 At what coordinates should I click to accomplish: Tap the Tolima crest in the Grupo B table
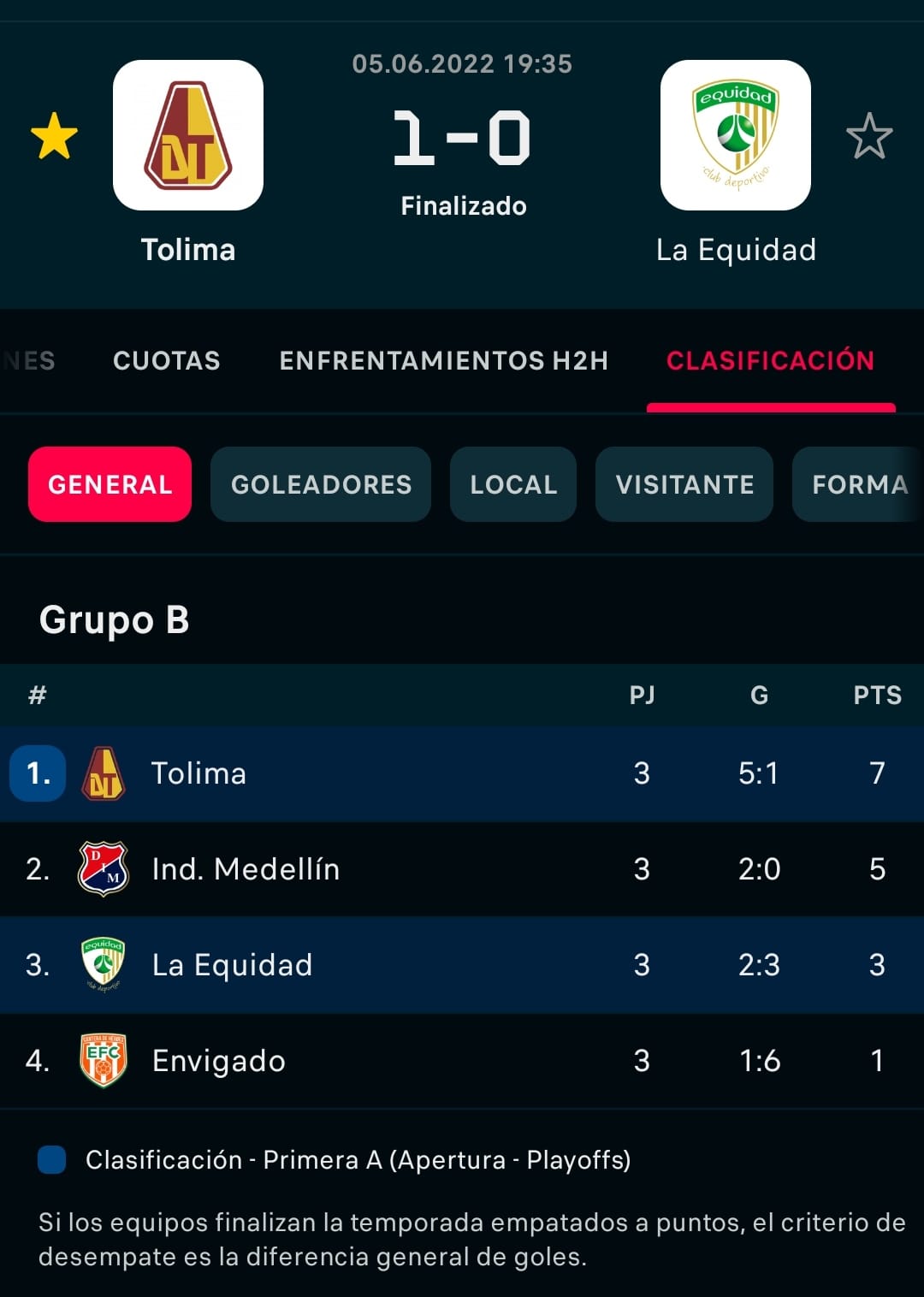pos(104,773)
